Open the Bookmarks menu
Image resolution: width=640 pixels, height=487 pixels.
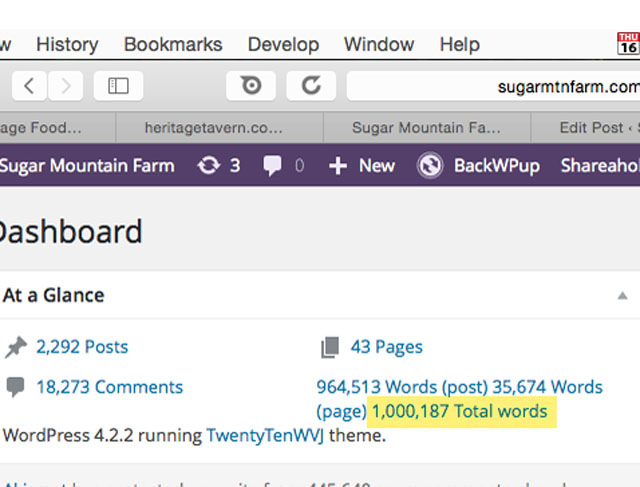coord(173,44)
